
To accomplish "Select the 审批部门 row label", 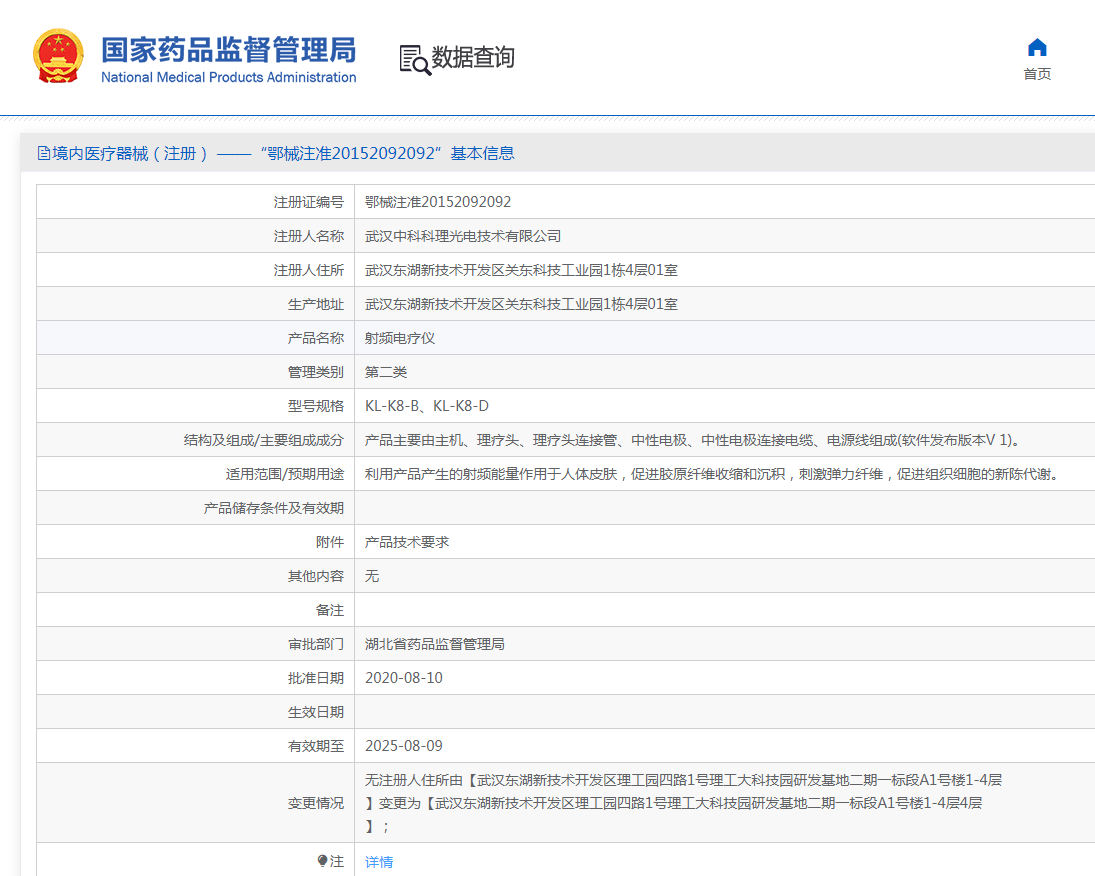I will pos(316,644).
